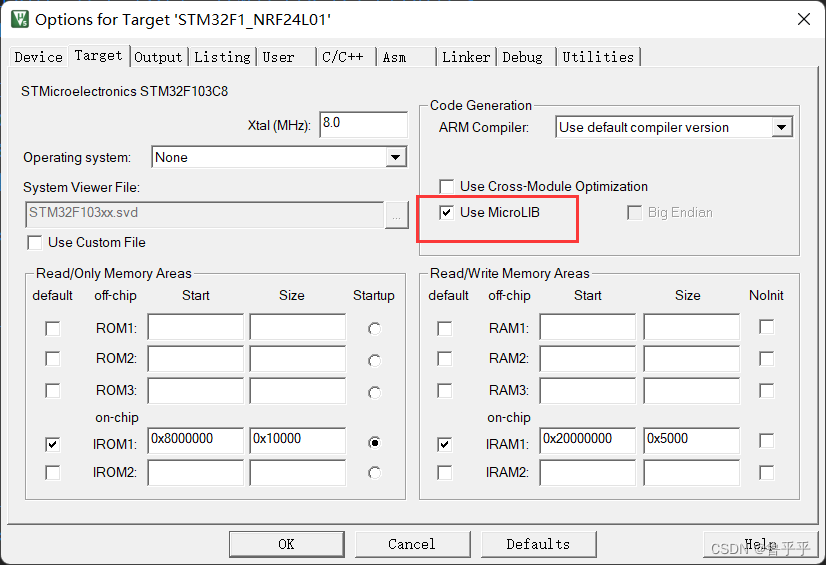The image size is (826, 565).
Task: Select the IROM1 Startup radio button
Action: click(x=375, y=443)
